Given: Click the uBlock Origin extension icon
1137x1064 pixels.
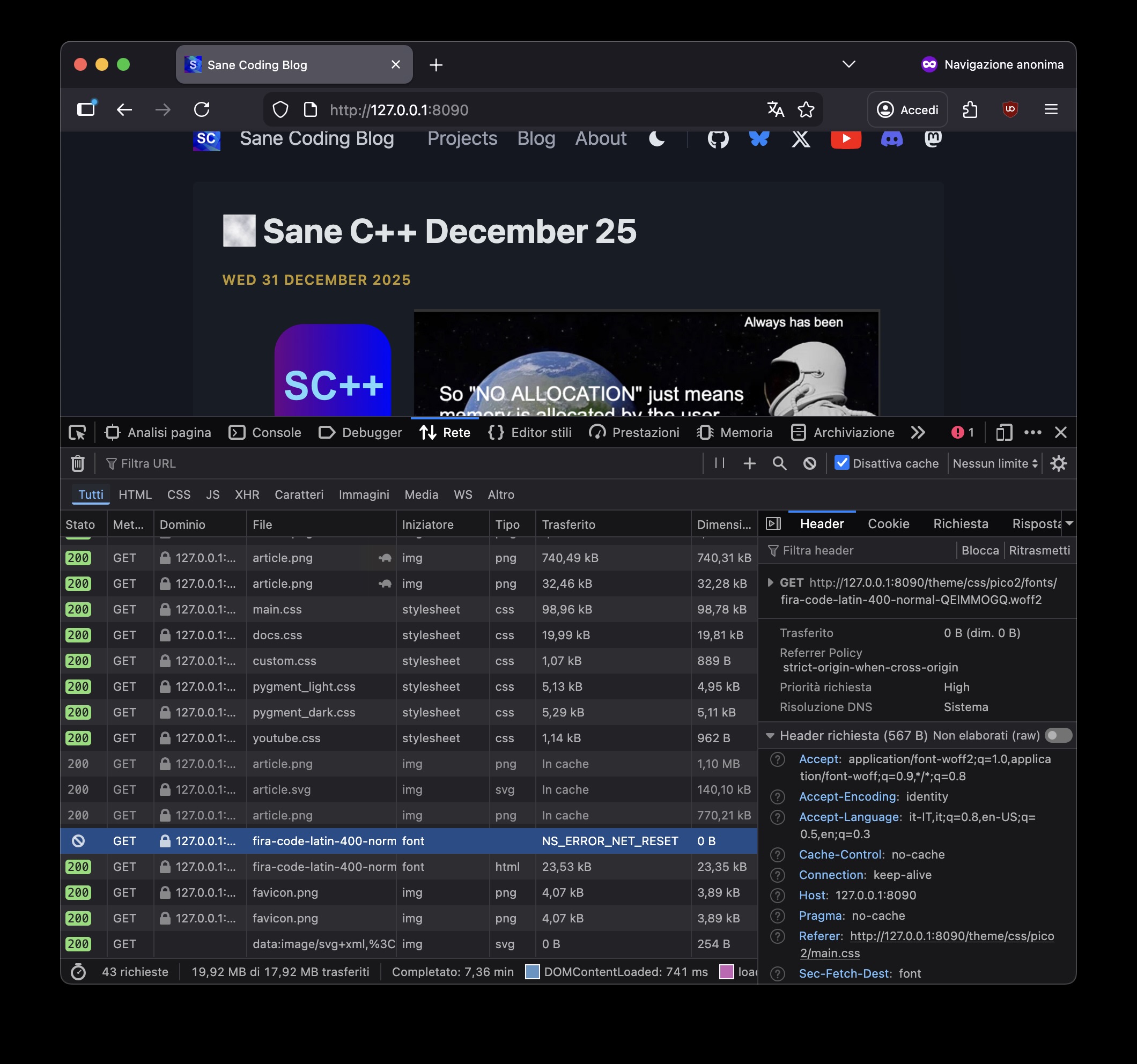Looking at the screenshot, I should click(1010, 109).
